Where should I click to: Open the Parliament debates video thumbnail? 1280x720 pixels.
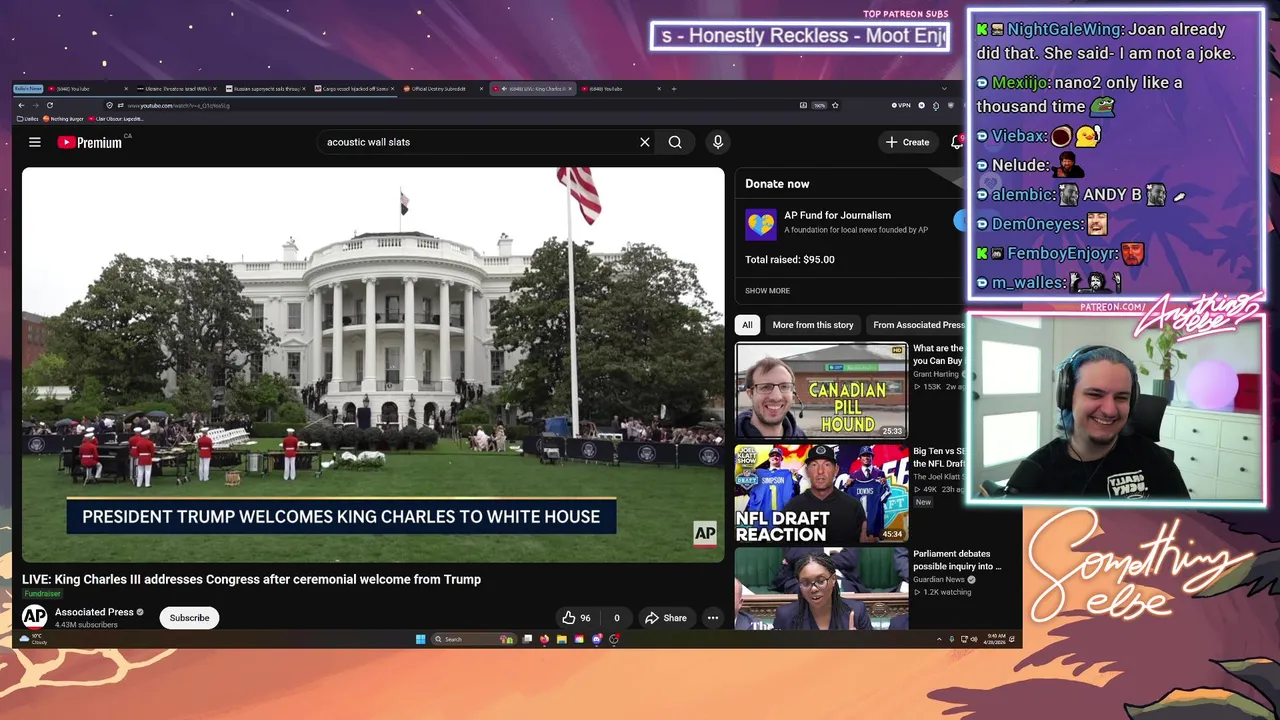821,589
